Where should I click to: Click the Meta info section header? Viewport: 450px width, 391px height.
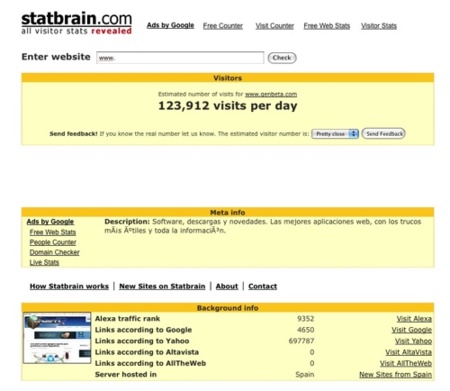click(228, 212)
